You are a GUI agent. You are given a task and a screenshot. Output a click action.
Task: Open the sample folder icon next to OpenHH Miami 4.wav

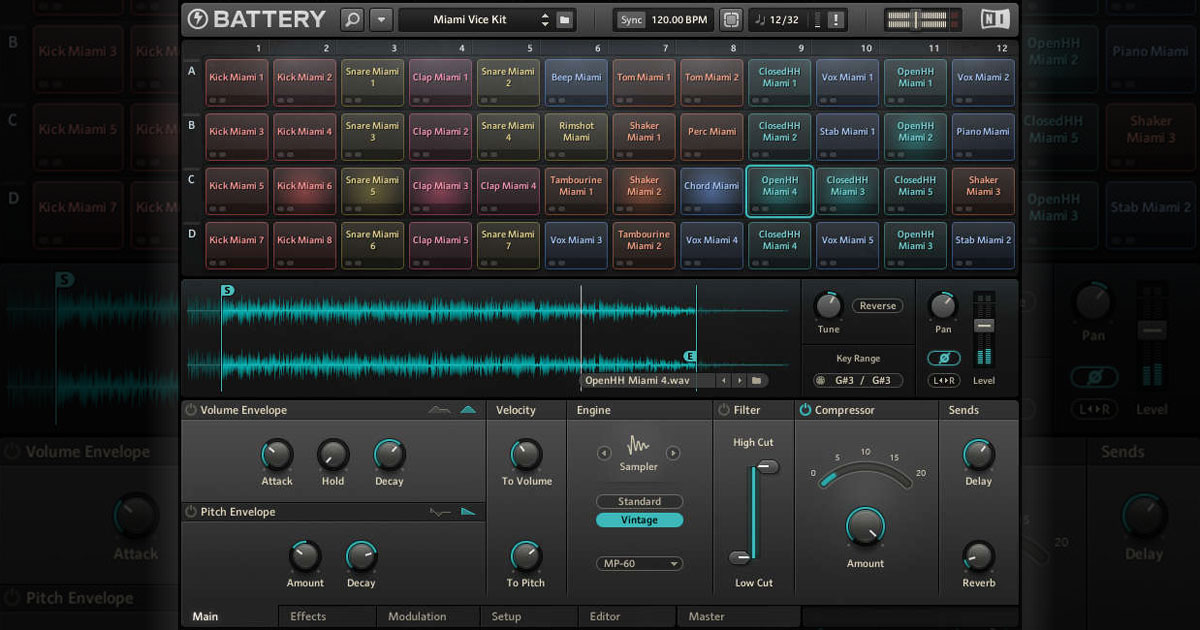(757, 380)
